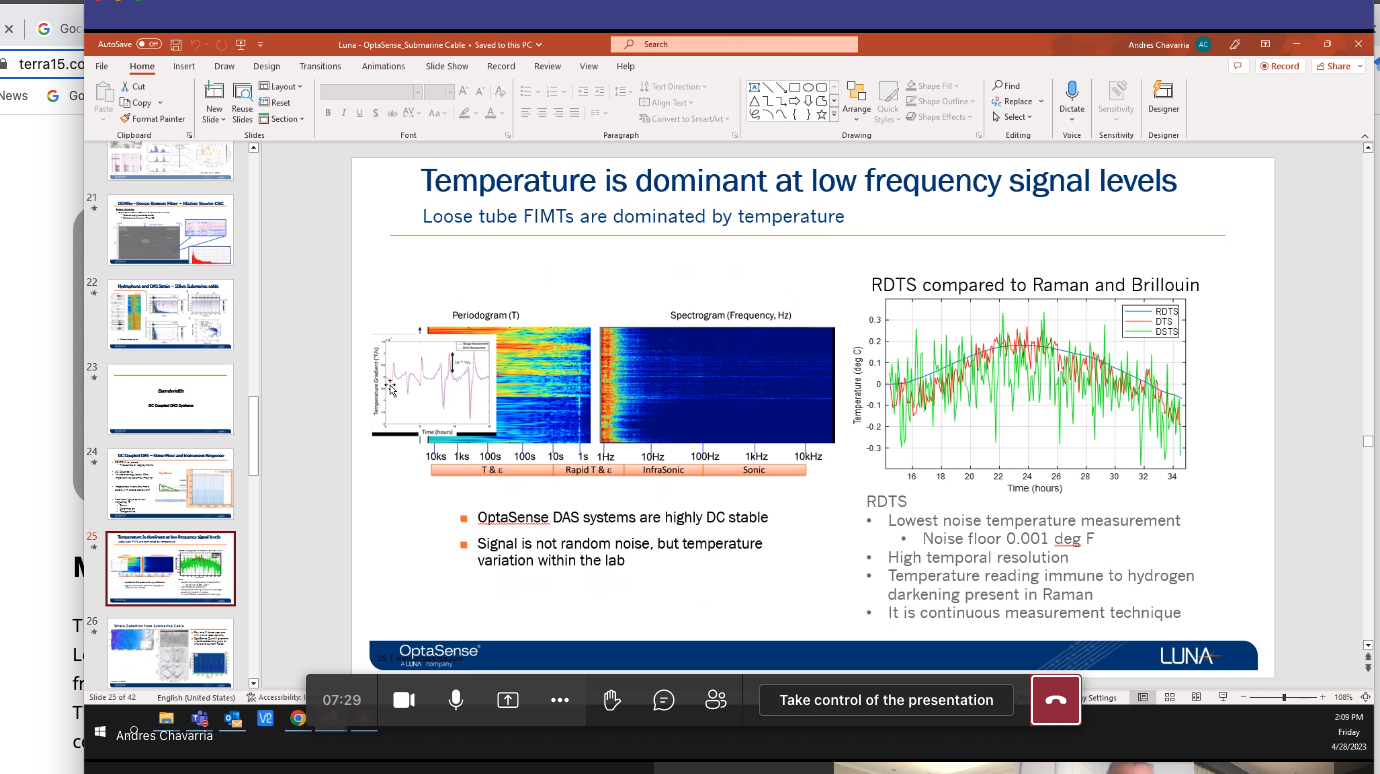Open the Windows Start menu
1380x774 pixels.
click(x=100, y=731)
